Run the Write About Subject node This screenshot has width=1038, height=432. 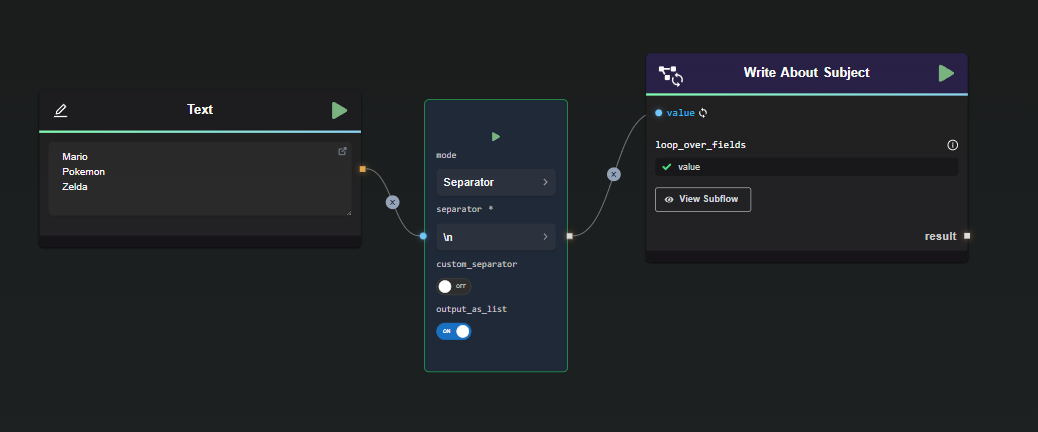click(x=945, y=73)
